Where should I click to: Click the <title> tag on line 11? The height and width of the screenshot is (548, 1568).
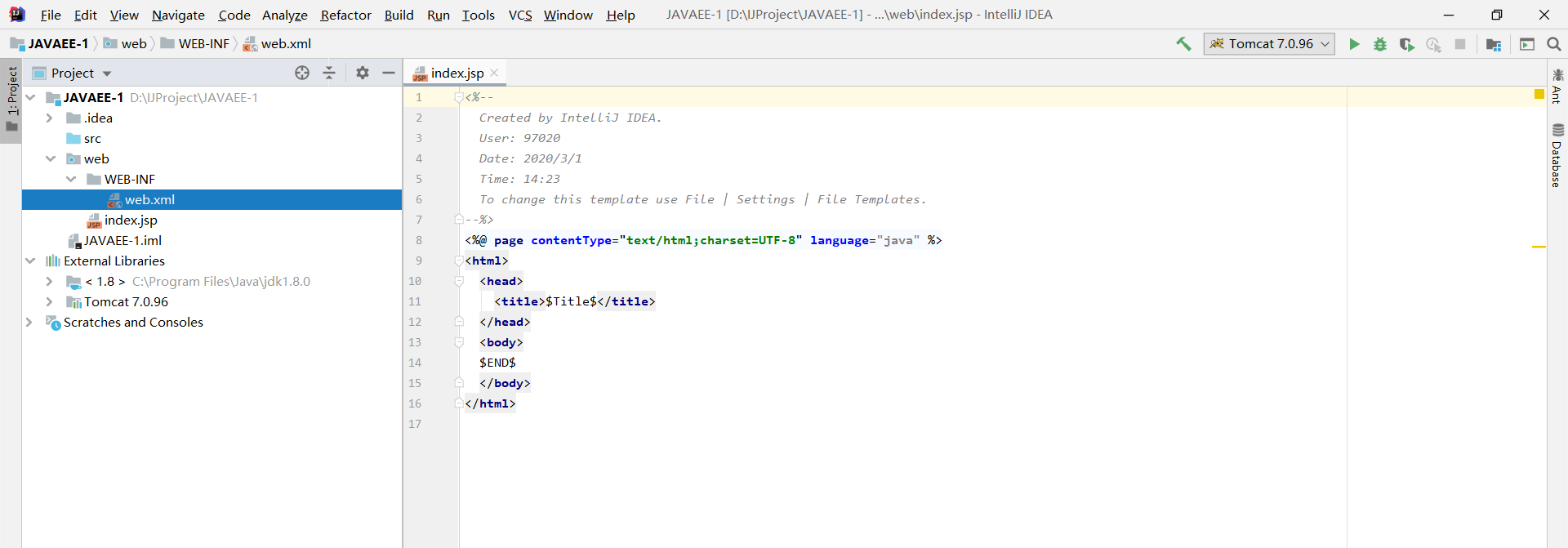point(519,301)
